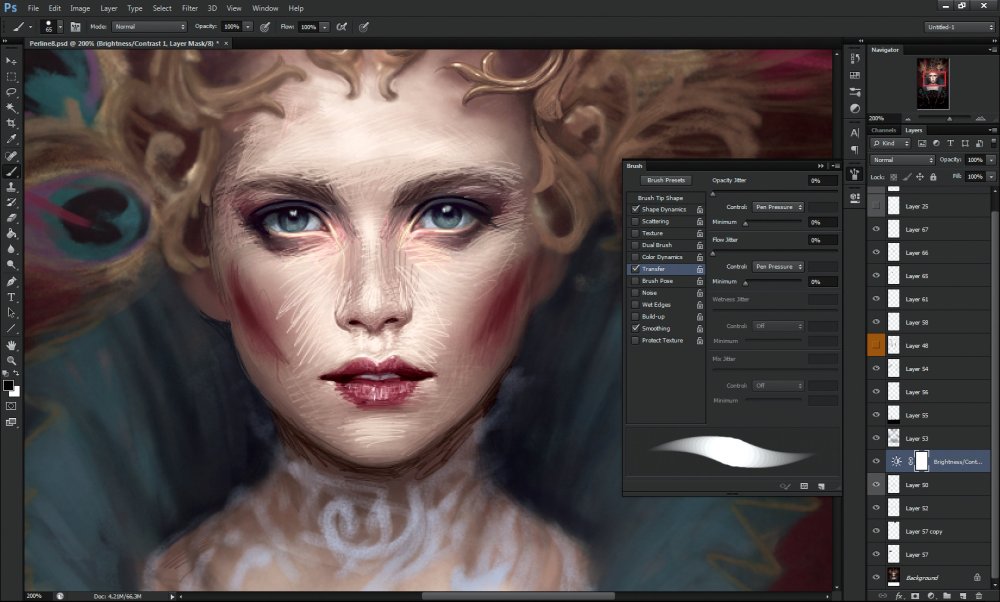Hide Layer 67 with its eye icon
Viewport: 1000px width, 602px height.
pos(876,230)
